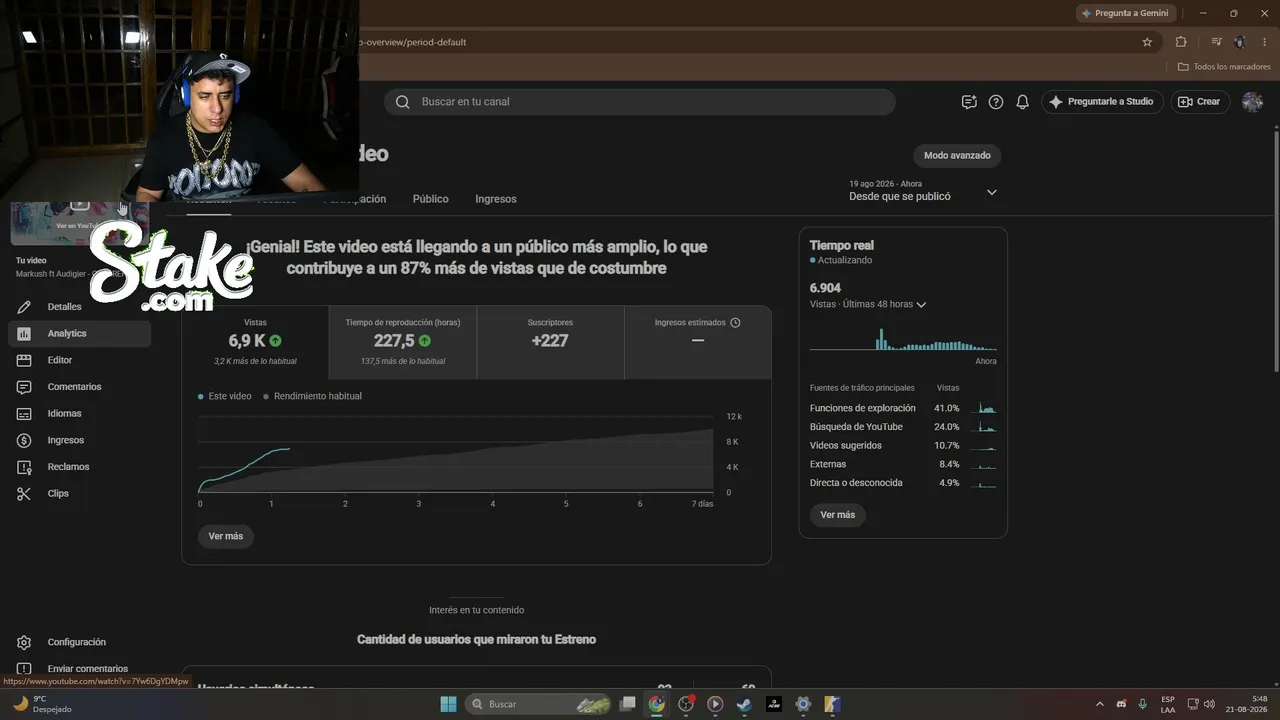The height and width of the screenshot is (720, 1280).
Task: Click Ver más under the views chart
Action: coord(226,537)
